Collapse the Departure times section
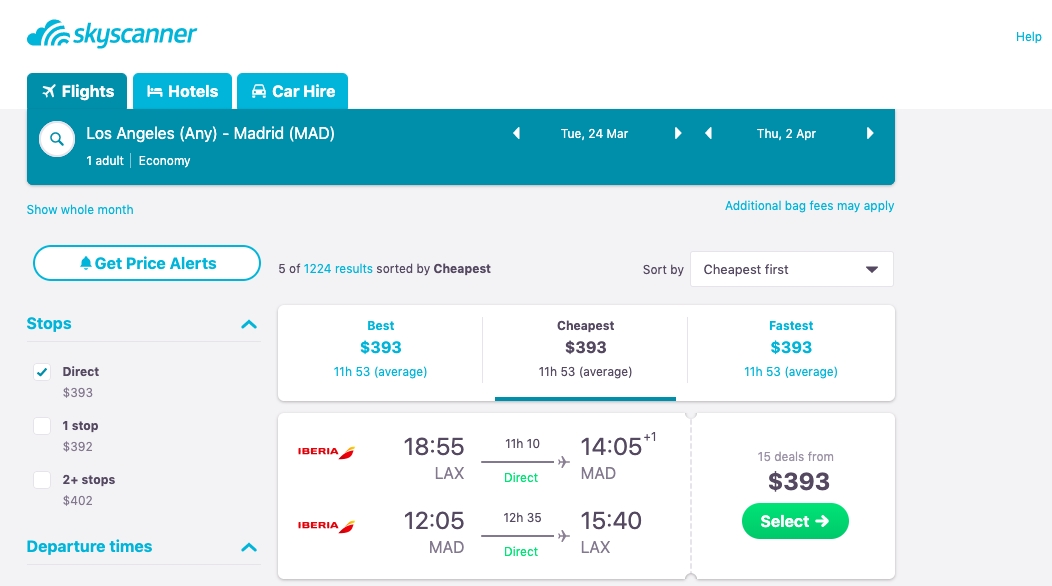The height and width of the screenshot is (586, 1052). pos(249,547)
